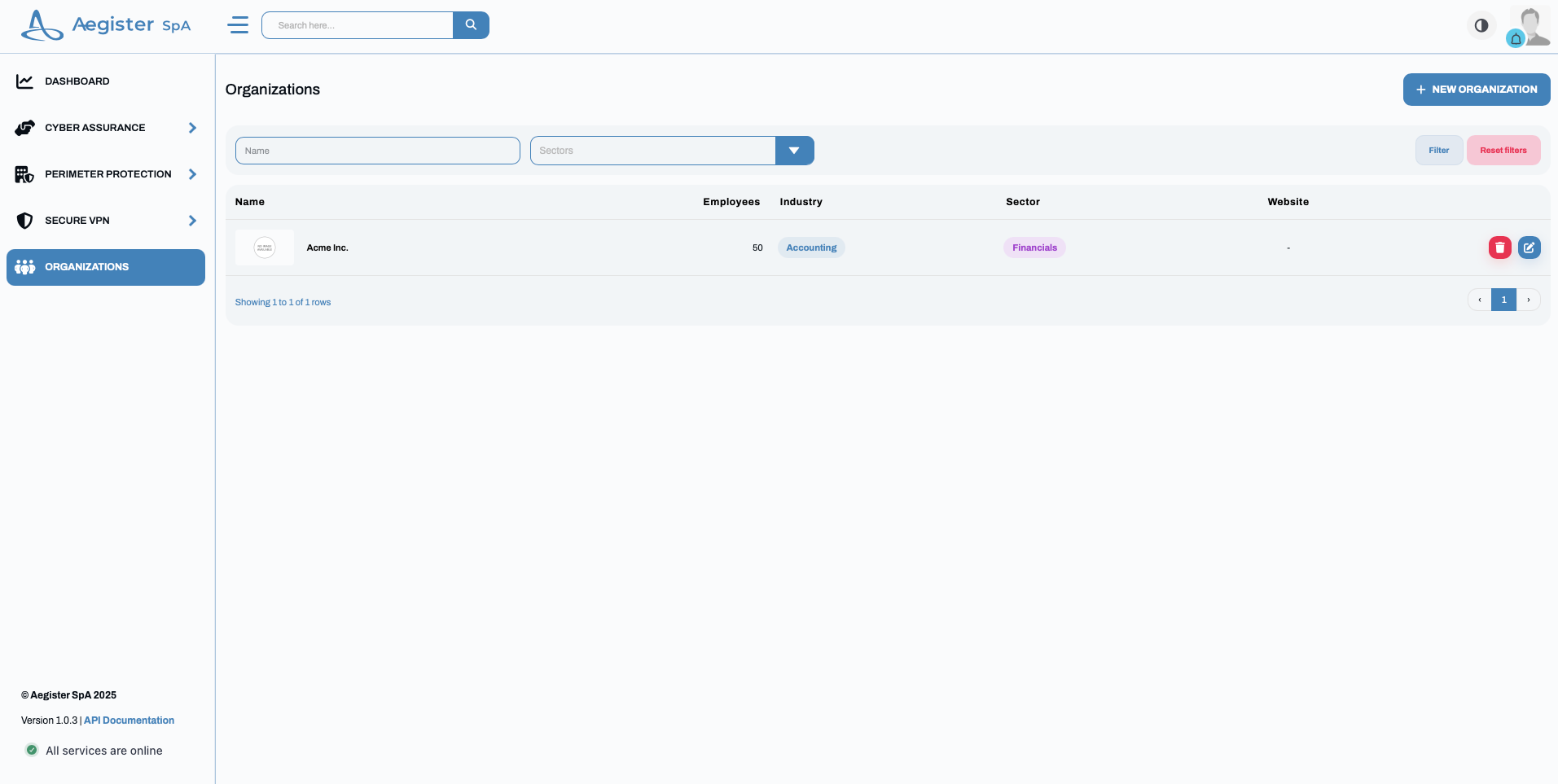Image resolution: width=1558 pixels, height=784 pixels.
Task: Click the Secure VPN shield icon
Action: 24,221
